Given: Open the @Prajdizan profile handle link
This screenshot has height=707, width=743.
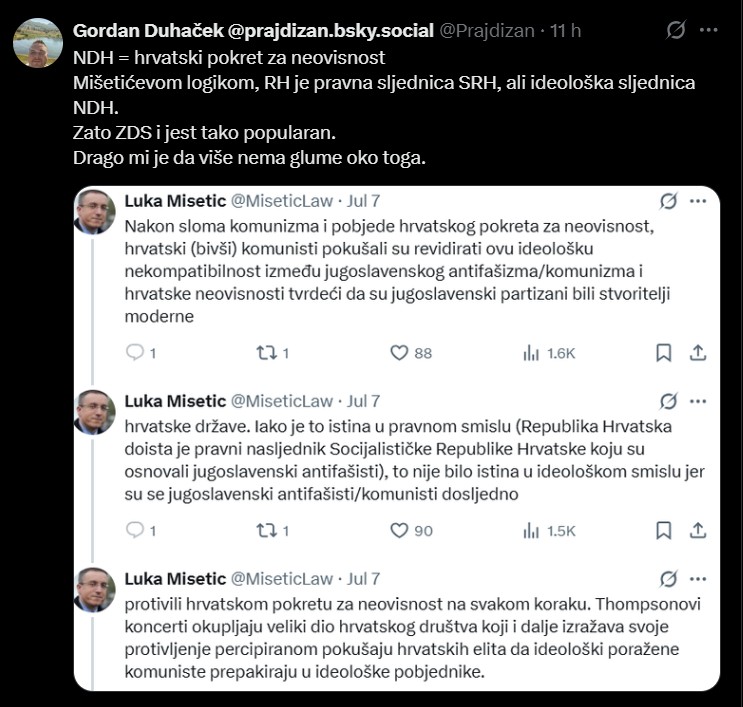Looking at the screenshot, I should click(487, 31).
